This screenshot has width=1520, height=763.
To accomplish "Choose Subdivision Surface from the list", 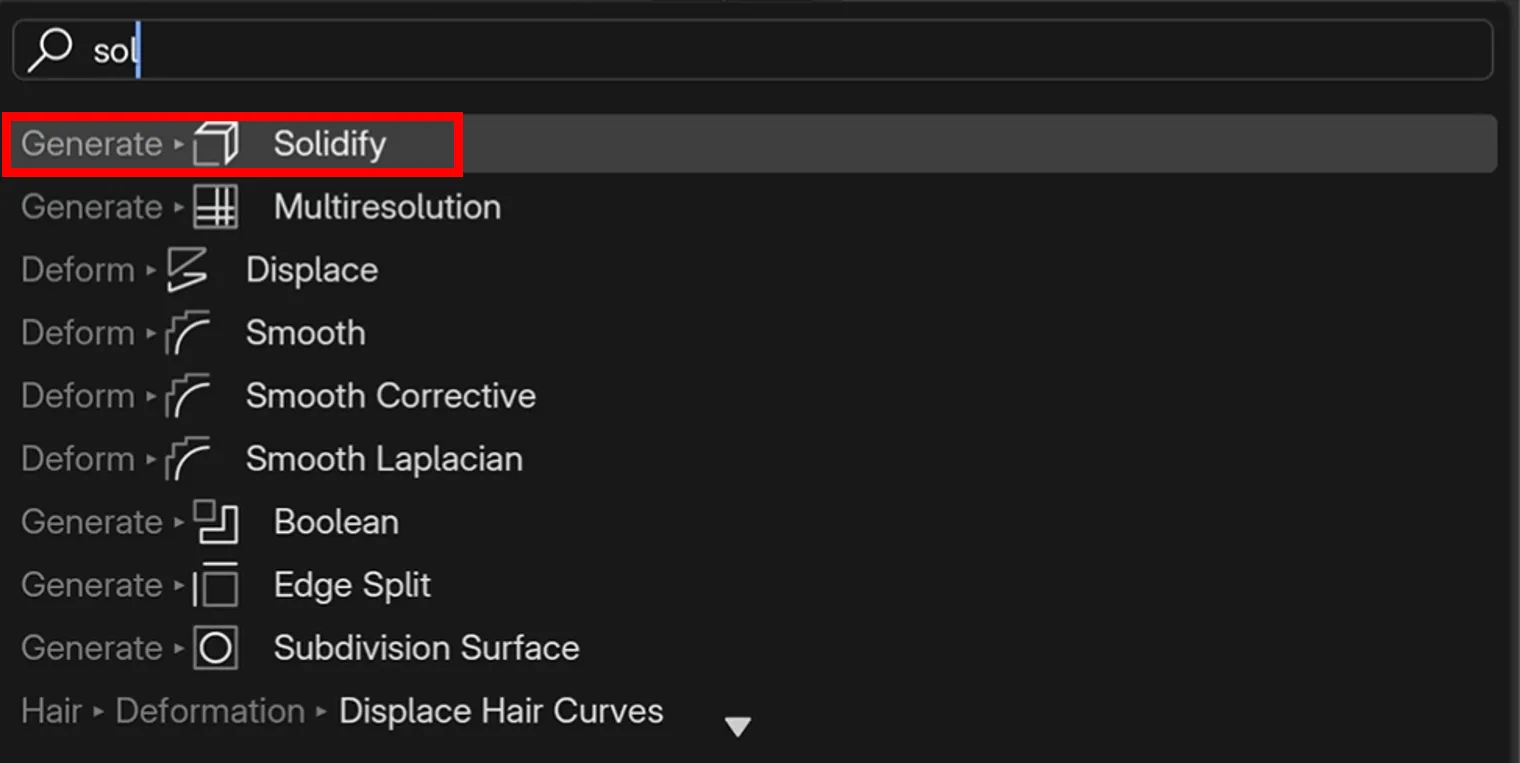I will [x=427, y=648].
